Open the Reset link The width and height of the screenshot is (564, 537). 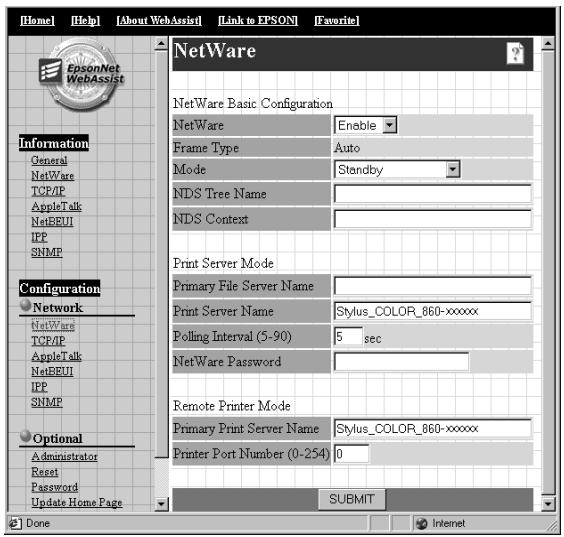tap(45, 472)
